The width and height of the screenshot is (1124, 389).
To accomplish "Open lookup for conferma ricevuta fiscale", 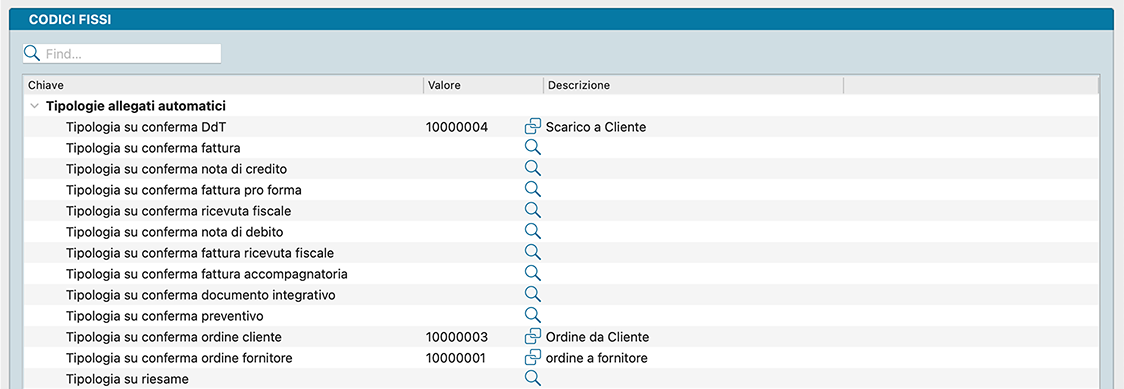I will coord(532,211).
